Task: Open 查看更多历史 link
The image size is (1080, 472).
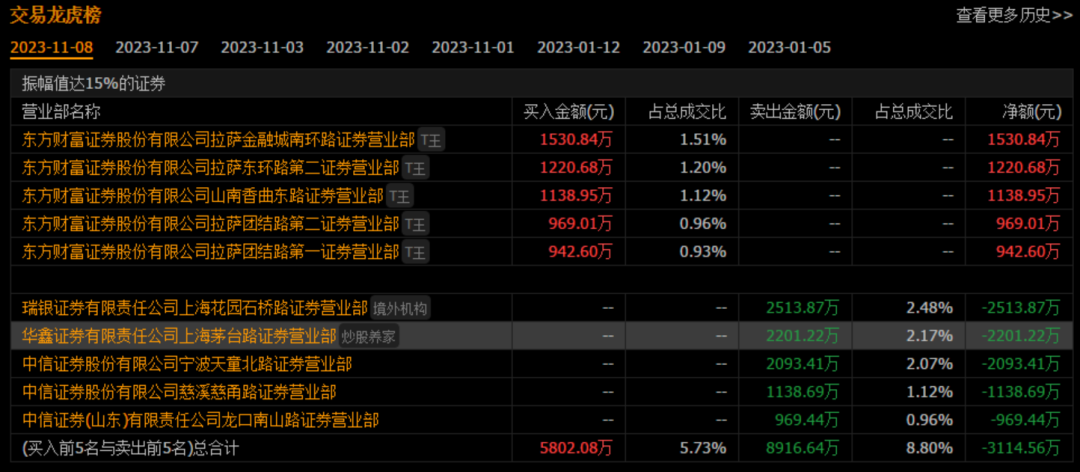Action: 1013,14
